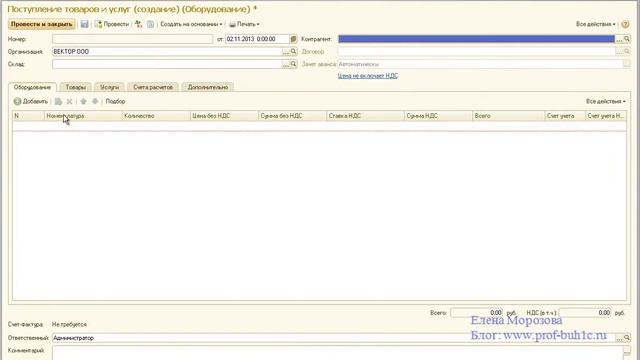This screenshot has width=640, height=360.
Task: Add a row with Добавить
Action: pyautogui.click(x=31, y=102)
